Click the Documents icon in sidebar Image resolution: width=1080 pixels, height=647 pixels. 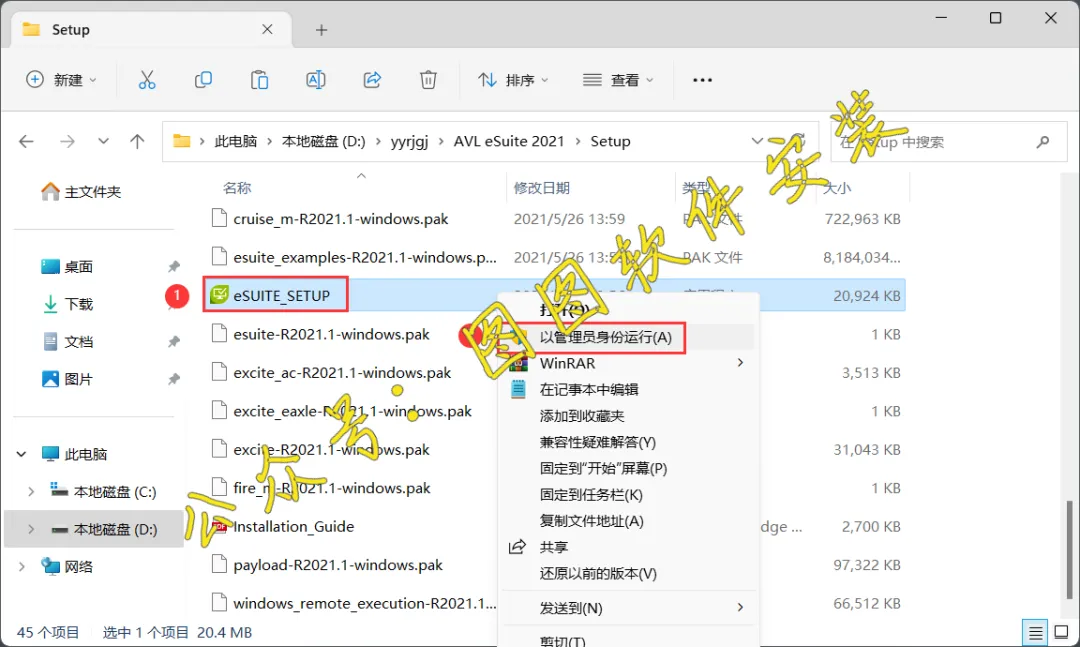50,342
